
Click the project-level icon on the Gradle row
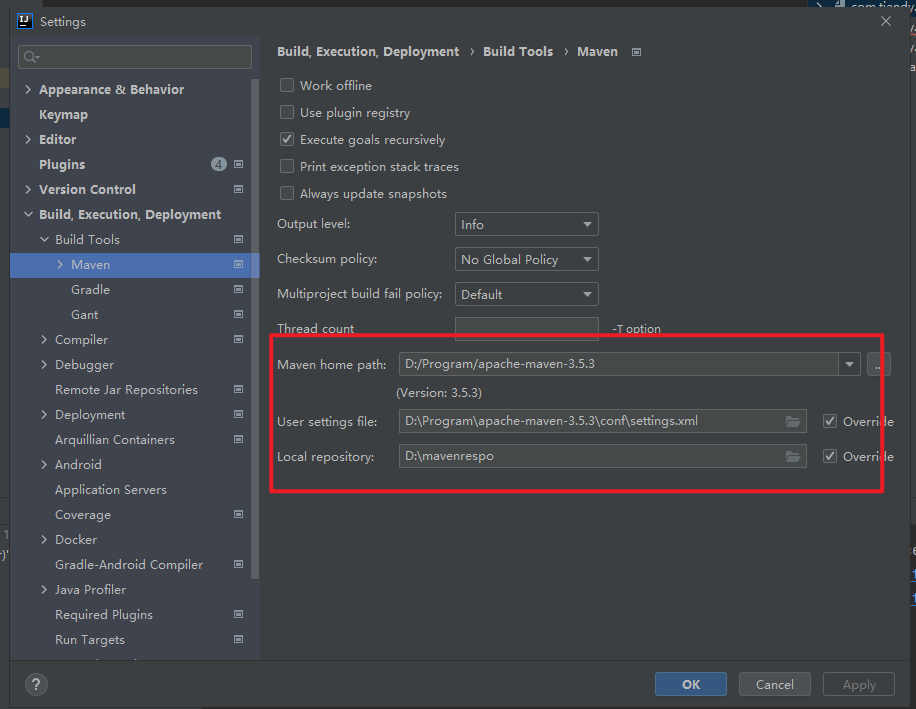tap(238, 289)
